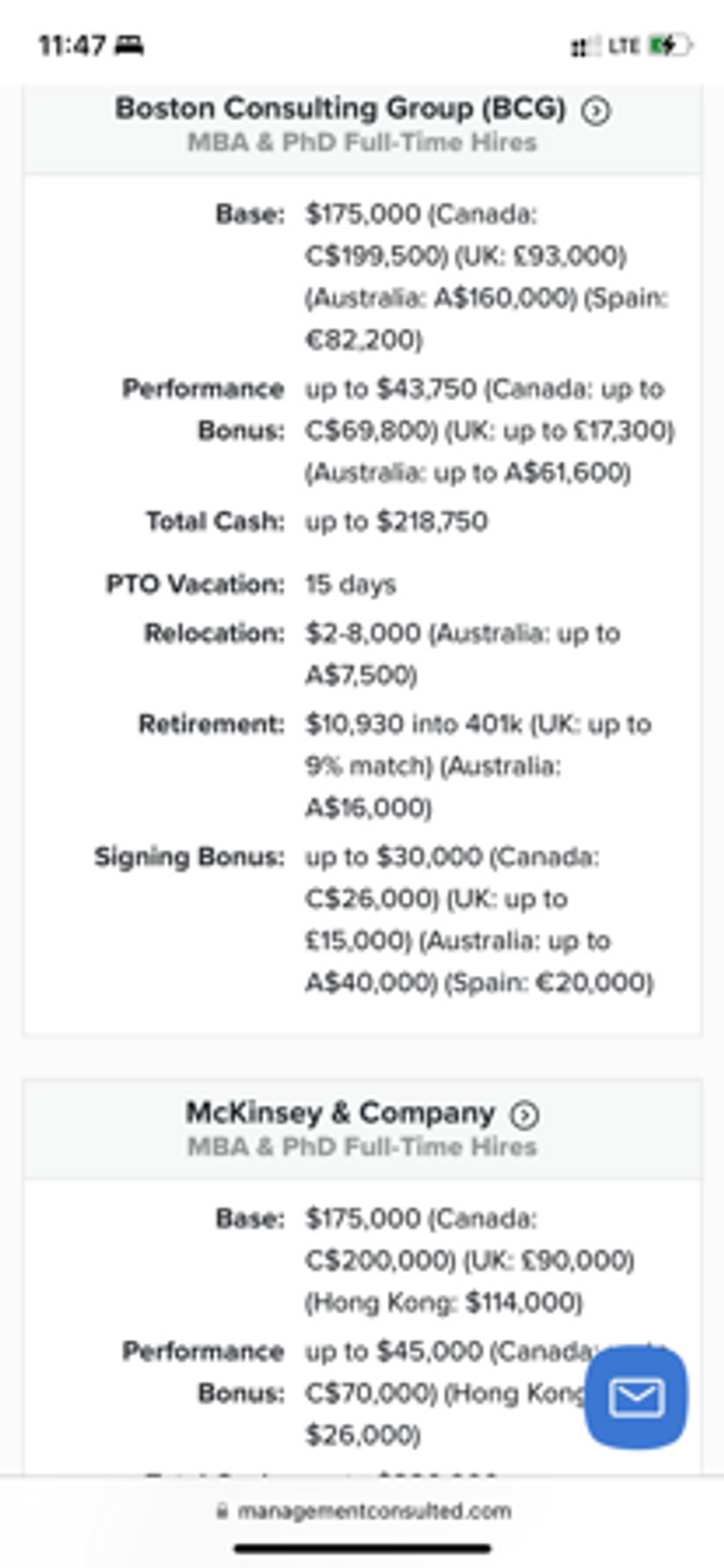
Task: Tap the battery charging status icon
Action: [x=670, y=46]
